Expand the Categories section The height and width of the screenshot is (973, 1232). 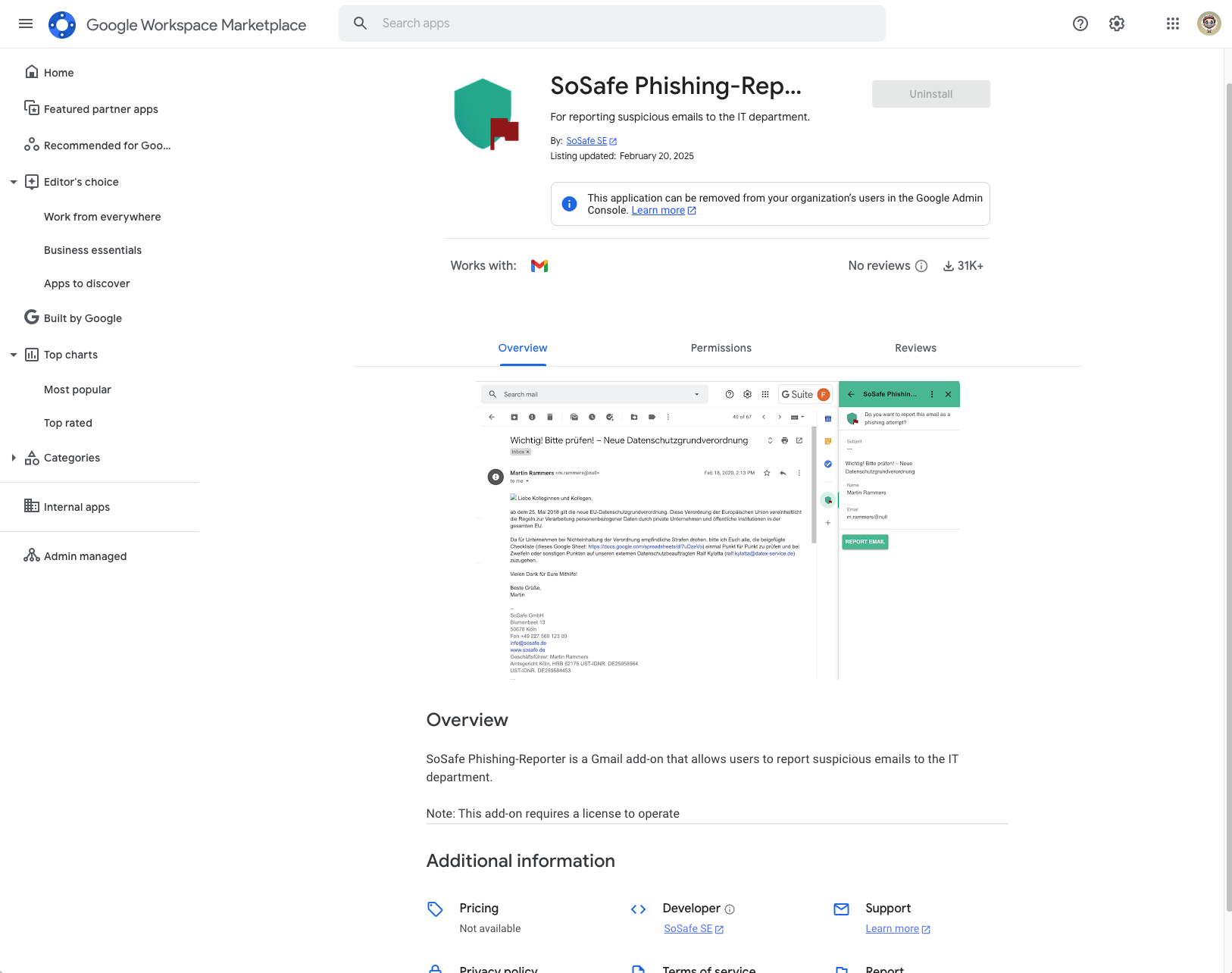[14, 458]
